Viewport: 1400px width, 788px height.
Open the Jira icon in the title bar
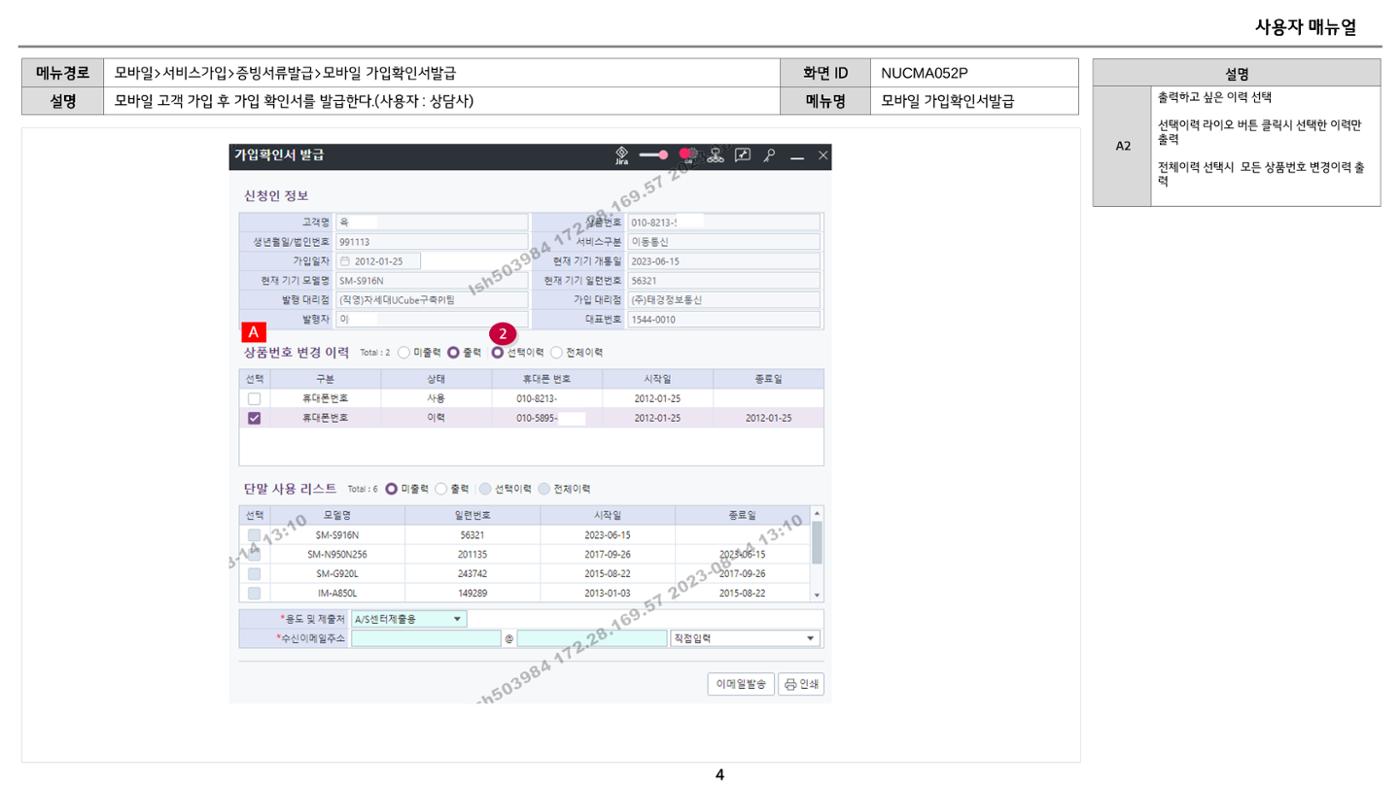[622, 156]
